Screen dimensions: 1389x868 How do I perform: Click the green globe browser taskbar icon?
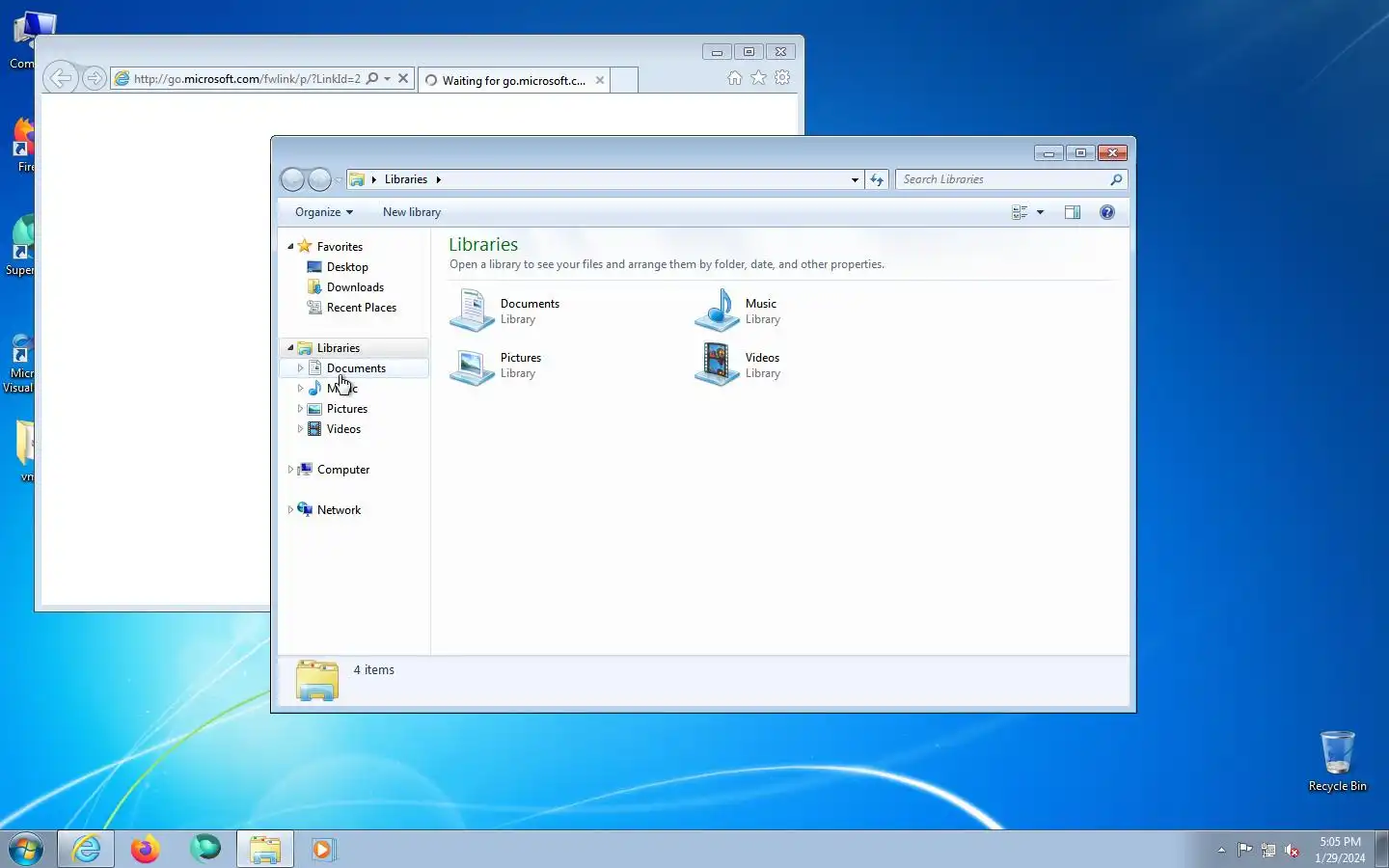[x=205, y=850]
